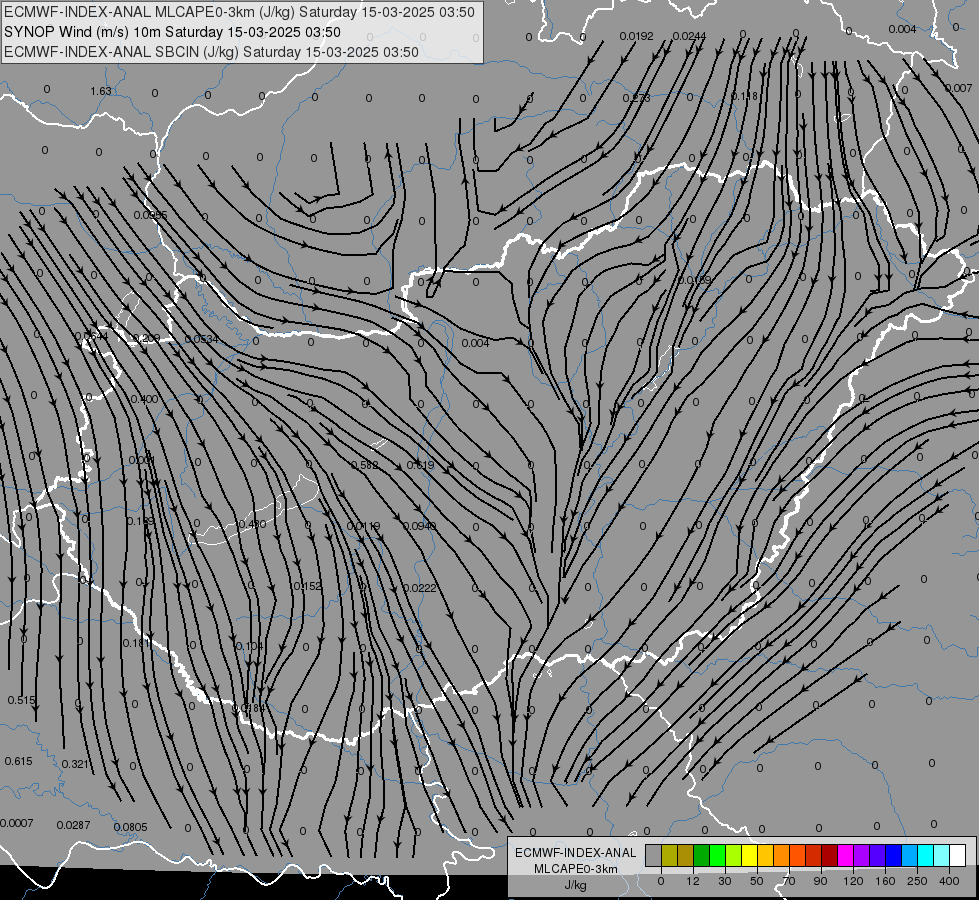Click the legend title ECMWF-INDEX-ANAL

(575, 853)
